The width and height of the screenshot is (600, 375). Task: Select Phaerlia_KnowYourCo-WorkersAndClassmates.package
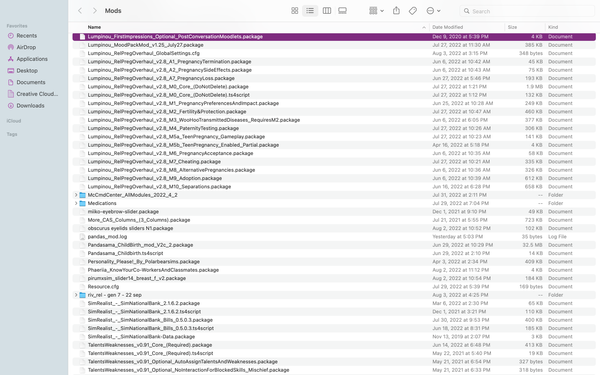[x=334, y=270]
